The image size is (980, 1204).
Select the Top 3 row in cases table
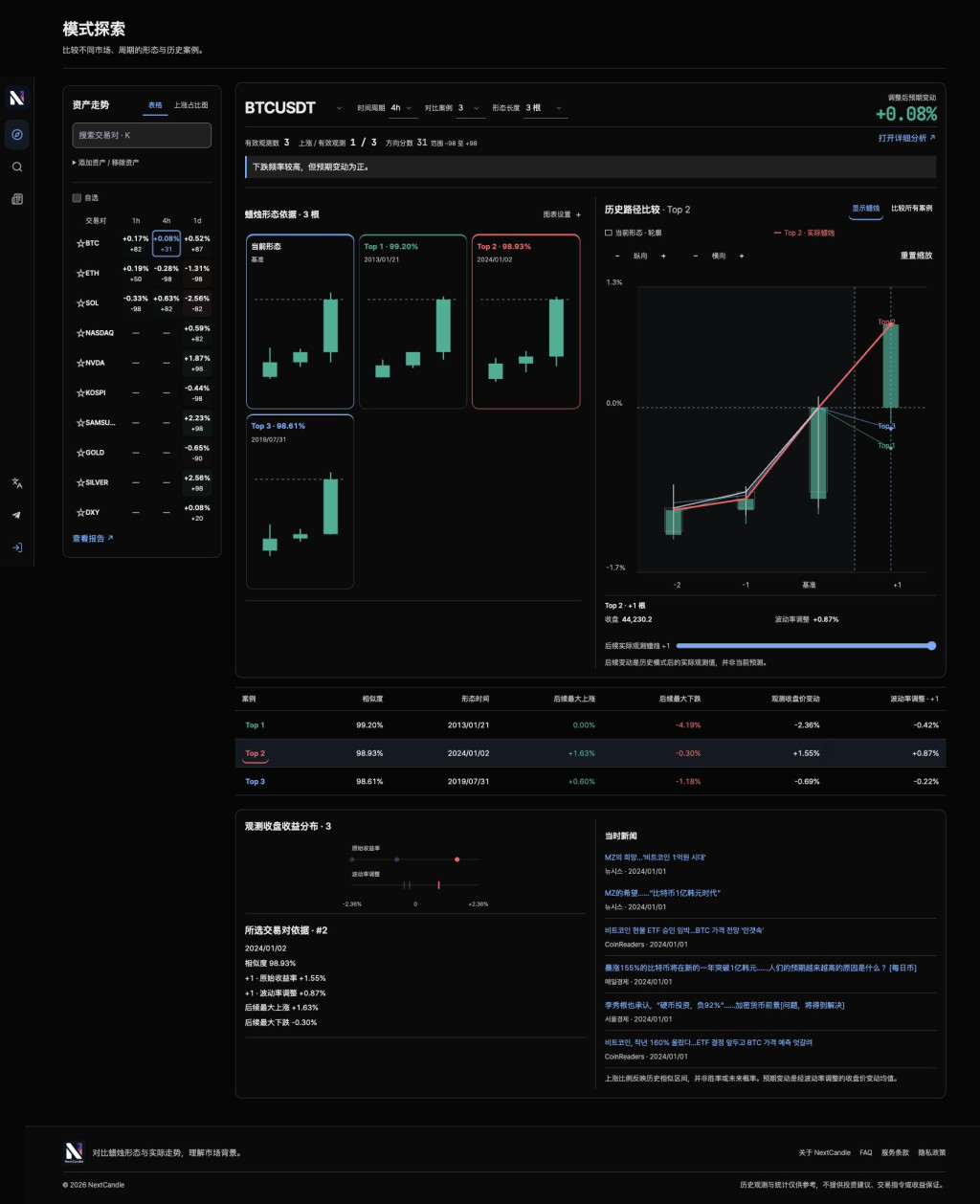(590, 782)
